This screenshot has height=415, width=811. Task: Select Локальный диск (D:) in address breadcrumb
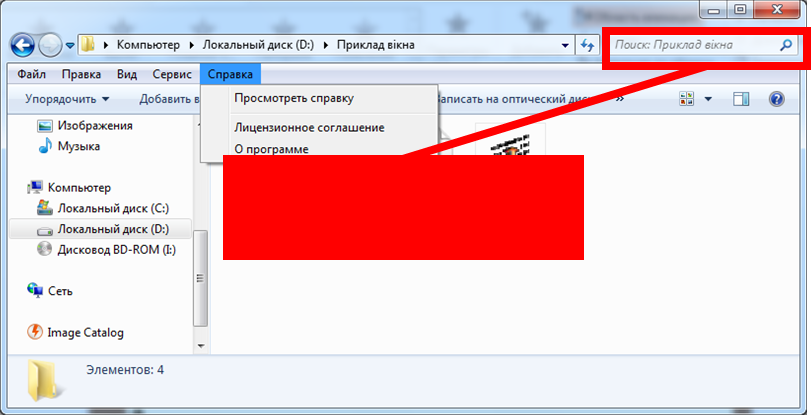pyautogui.click(x=258, y=45)
